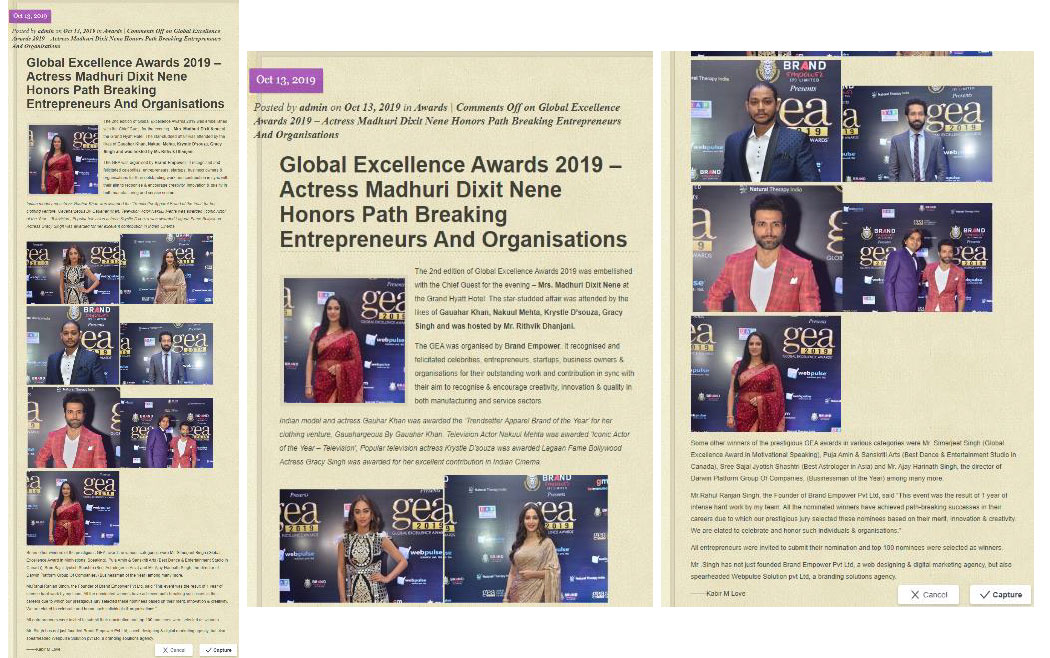Click the paragraph starting "The GEA was organised by Brand Empower"
Screen dimensions: 1050x658
[x=524, y=374]
